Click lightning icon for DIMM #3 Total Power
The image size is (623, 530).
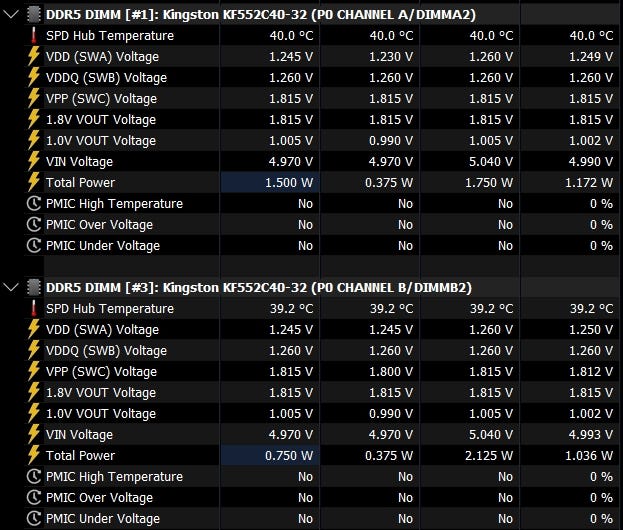34,455
